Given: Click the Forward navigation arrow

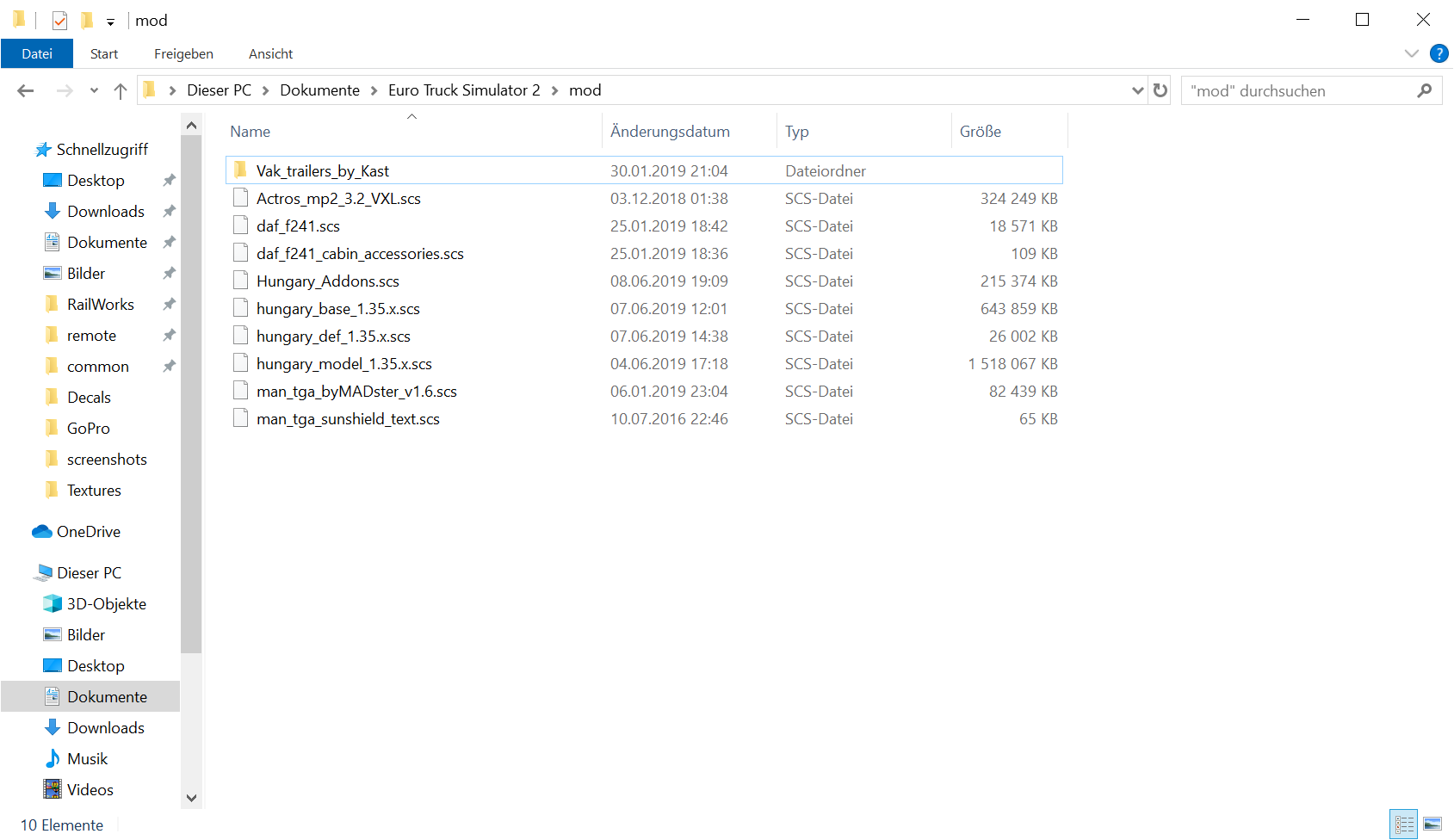Looking at the screenshot, I should tap(65, 90).
